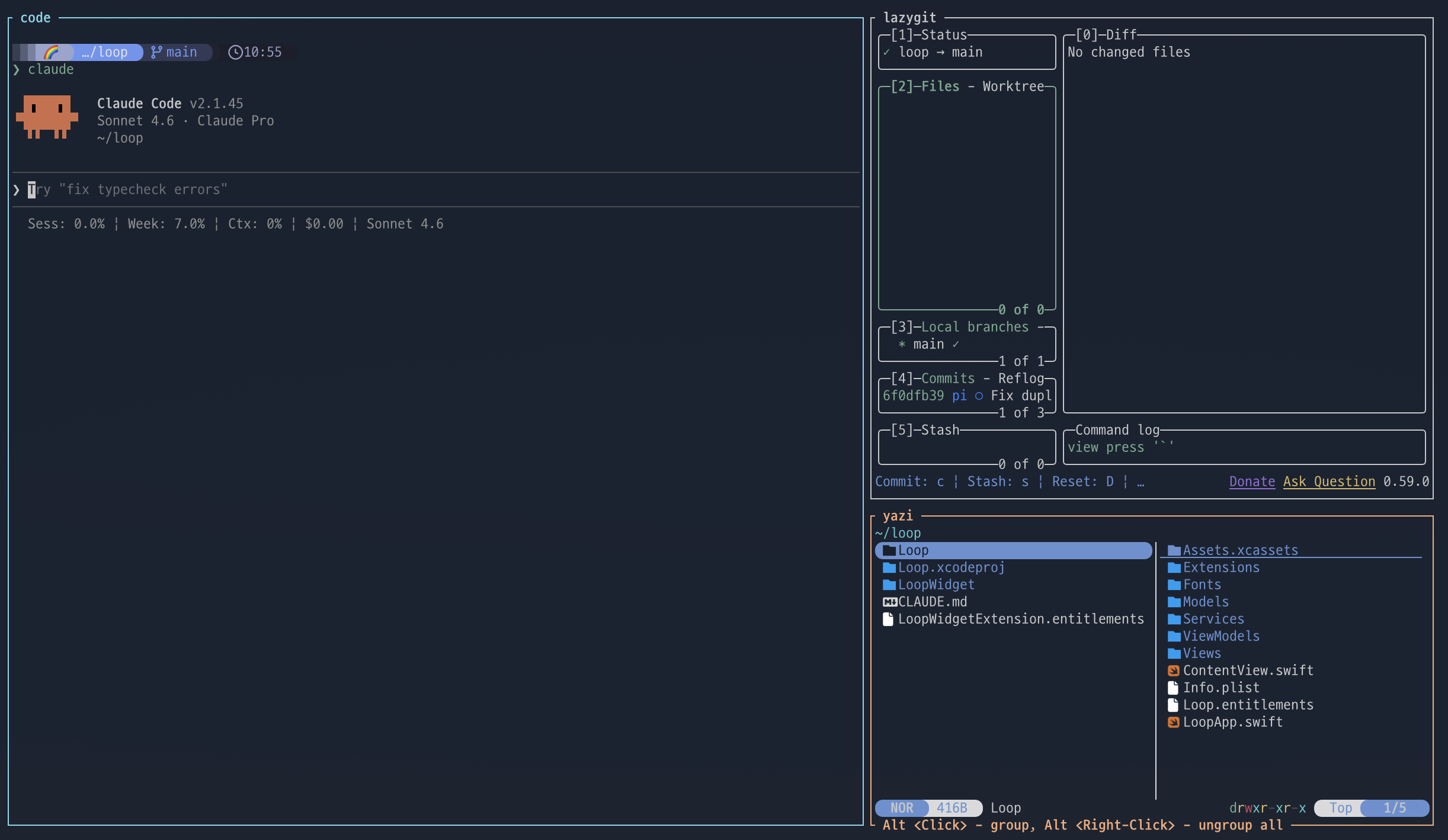The height and width of the screenshot is (840, 1448).
Task: Select the main branch entry
Action: [928, 344]
